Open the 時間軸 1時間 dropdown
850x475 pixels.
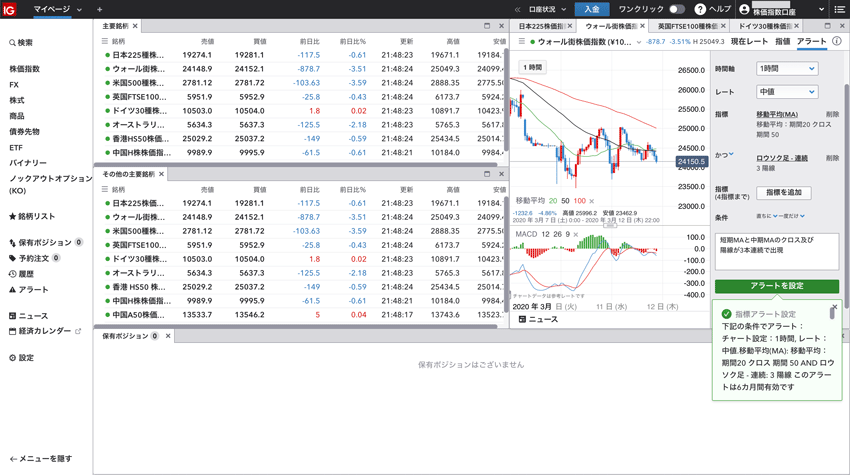coord(787,69)
